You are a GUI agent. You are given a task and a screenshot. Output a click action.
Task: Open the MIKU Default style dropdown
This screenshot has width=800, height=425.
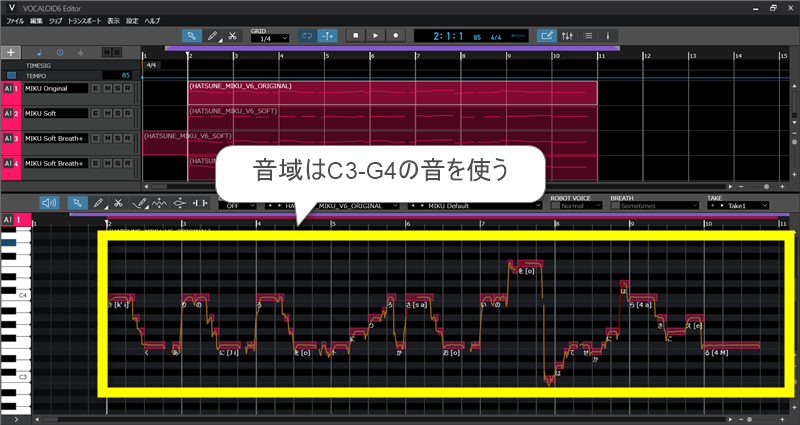pyautogui.click(x=474, y=206)
